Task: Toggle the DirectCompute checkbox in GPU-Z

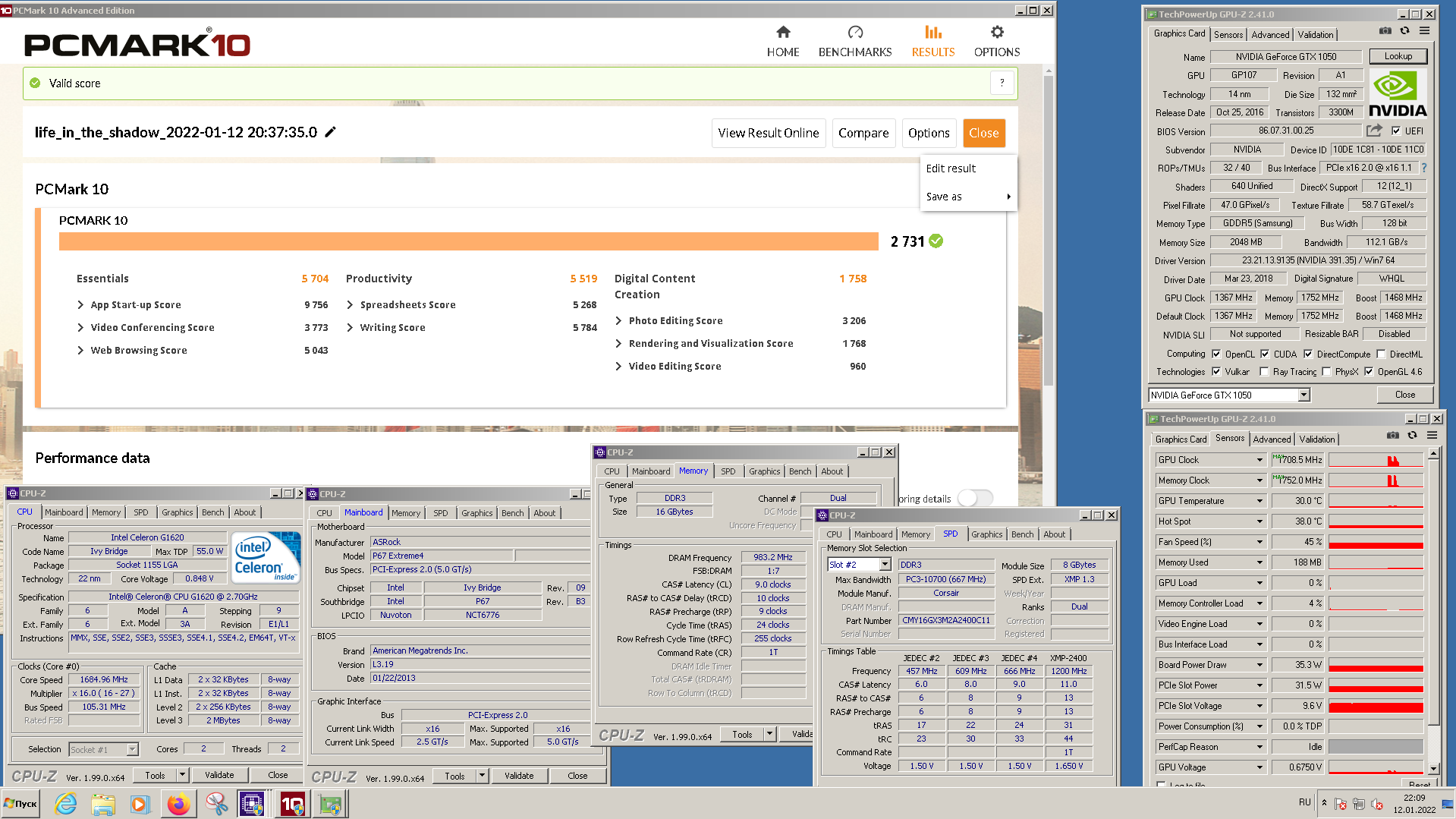Action: pyautogui.click(x=1308, y=354)
